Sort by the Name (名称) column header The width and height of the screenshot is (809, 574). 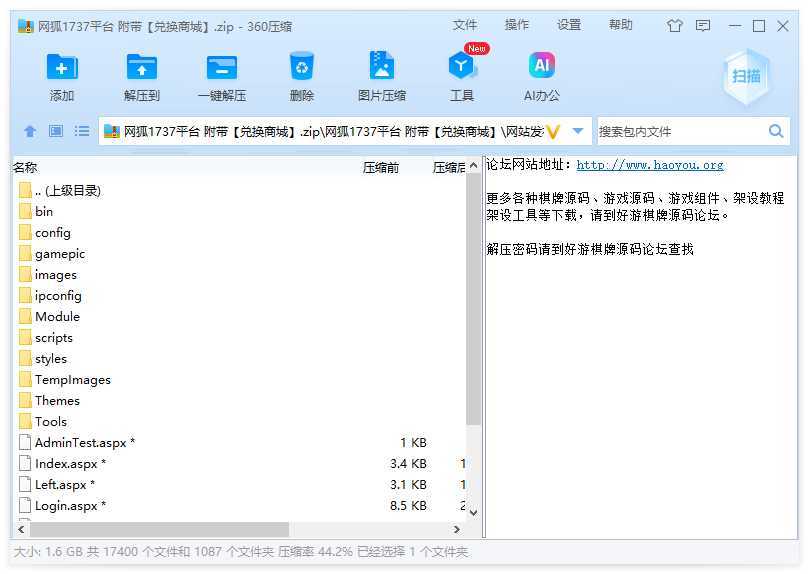tap(26, 167)
